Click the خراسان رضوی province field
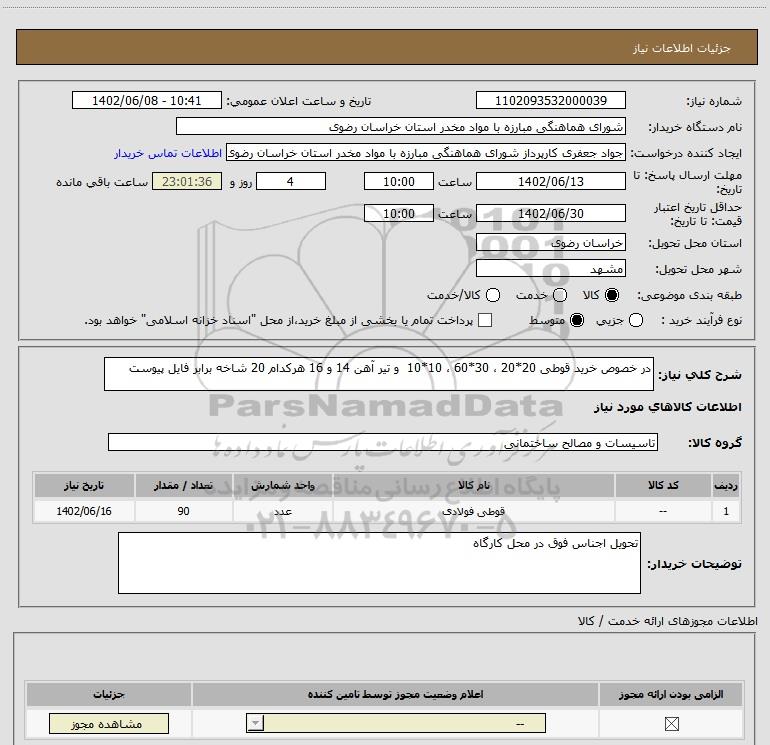770x745 pixels. 550,243
